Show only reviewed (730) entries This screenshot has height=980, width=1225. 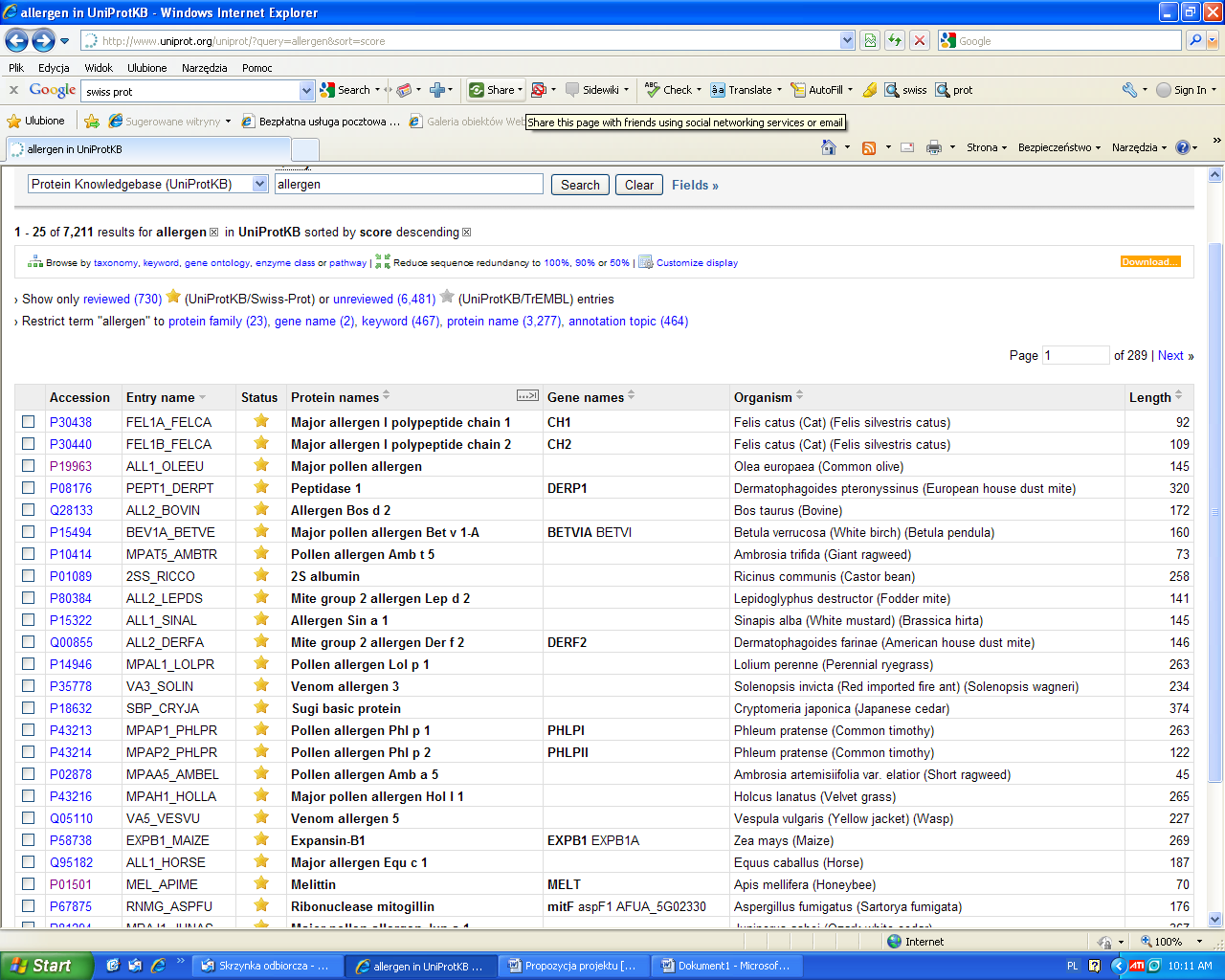pos(122,299)
